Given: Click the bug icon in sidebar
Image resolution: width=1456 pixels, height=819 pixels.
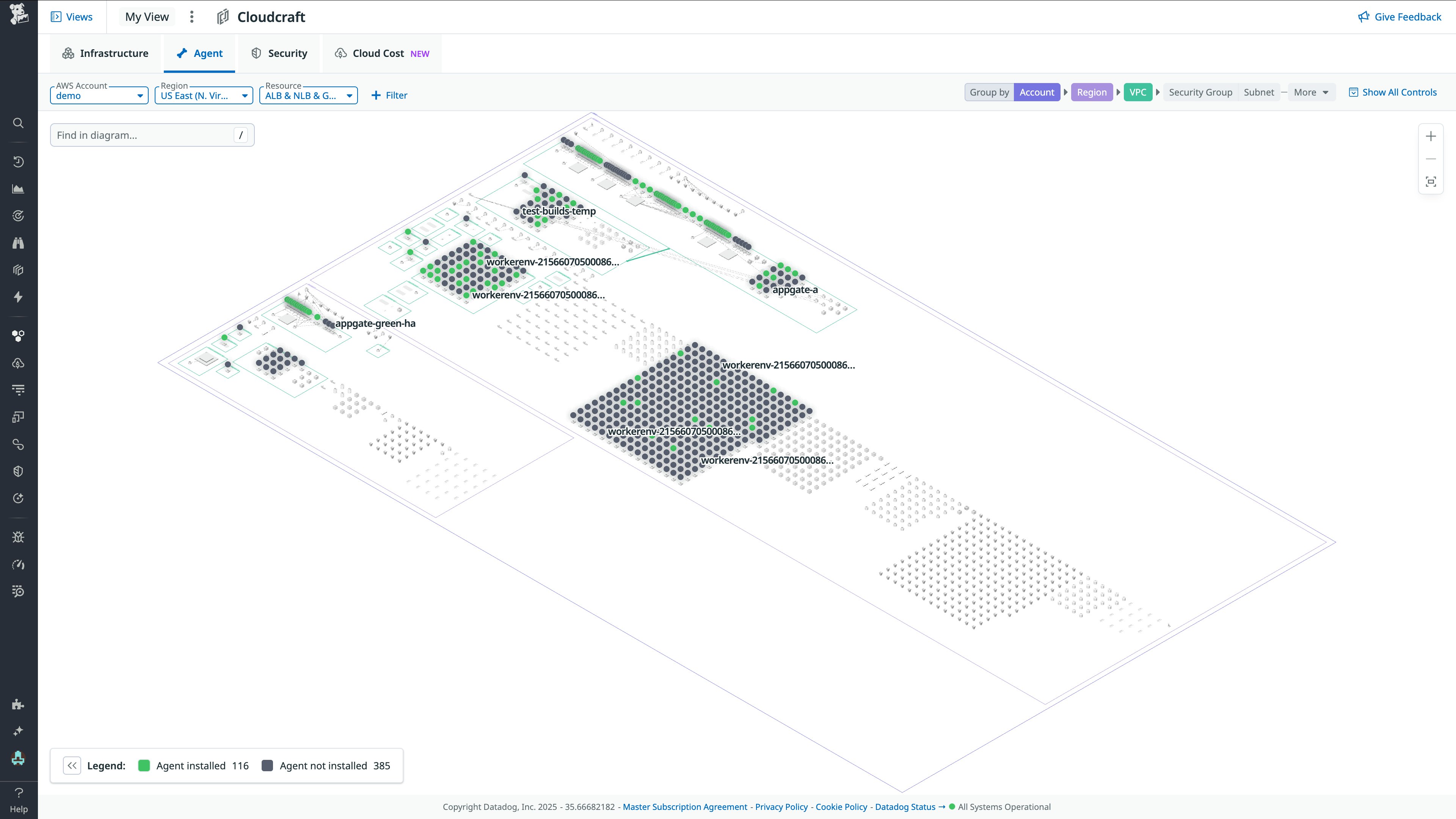Looking at the screenshot, I should click(x=18, y=537).
